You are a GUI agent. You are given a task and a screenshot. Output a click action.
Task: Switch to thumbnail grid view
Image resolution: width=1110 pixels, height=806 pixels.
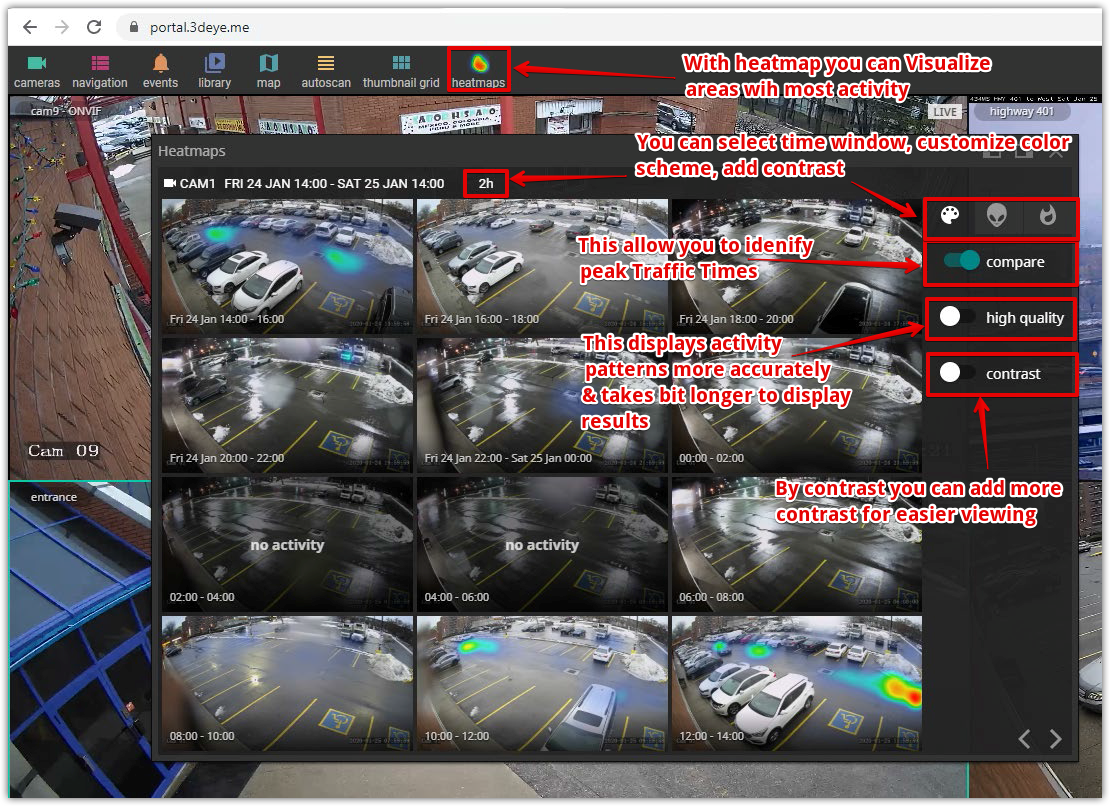click(x=401, y=70)
